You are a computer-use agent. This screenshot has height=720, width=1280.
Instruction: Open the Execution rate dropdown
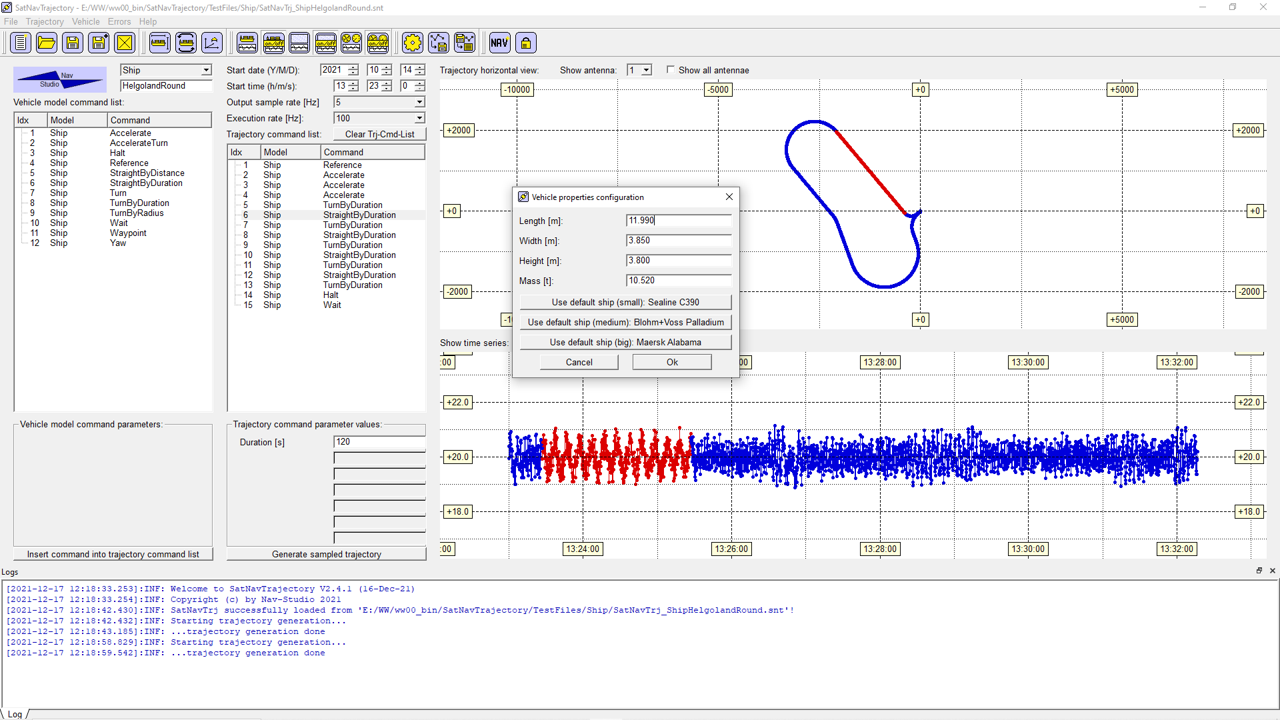point(419,118)
